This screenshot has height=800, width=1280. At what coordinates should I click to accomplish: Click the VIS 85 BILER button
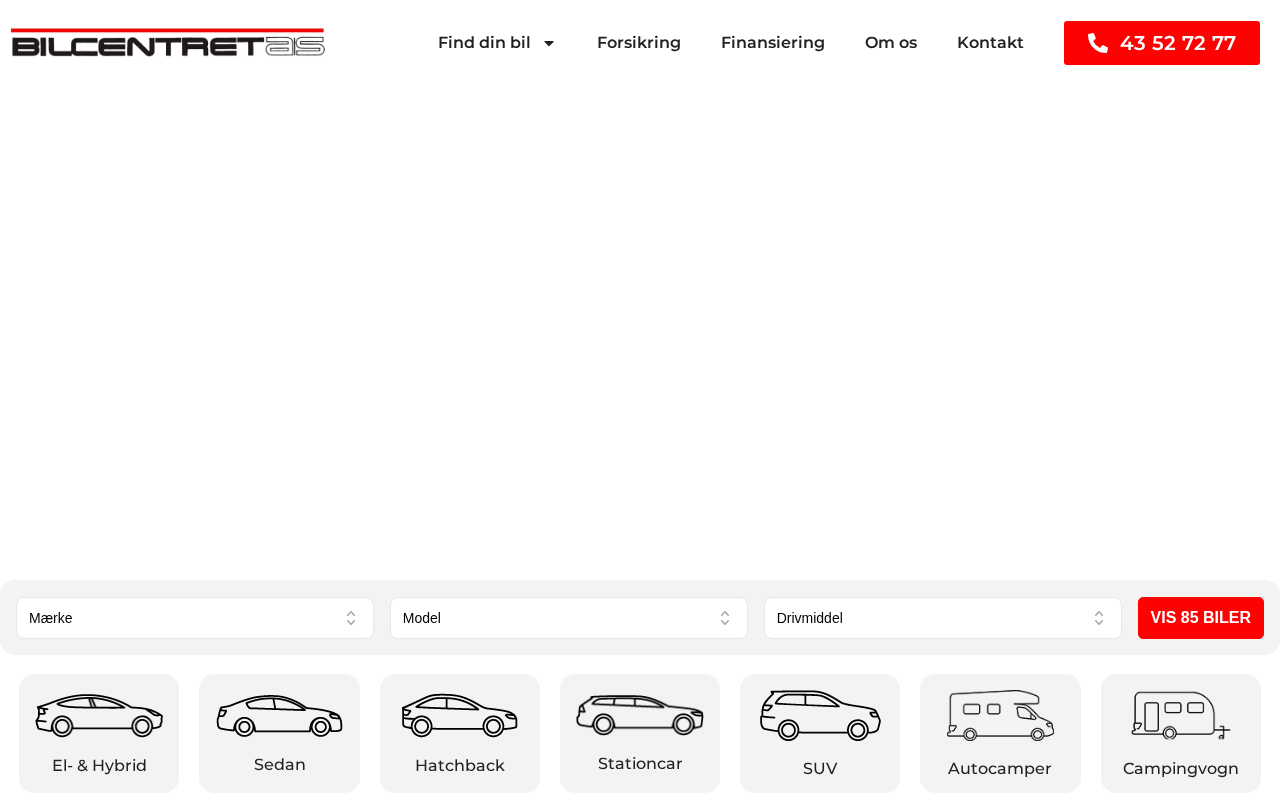pyautogui.click(x=1201, y=618)
